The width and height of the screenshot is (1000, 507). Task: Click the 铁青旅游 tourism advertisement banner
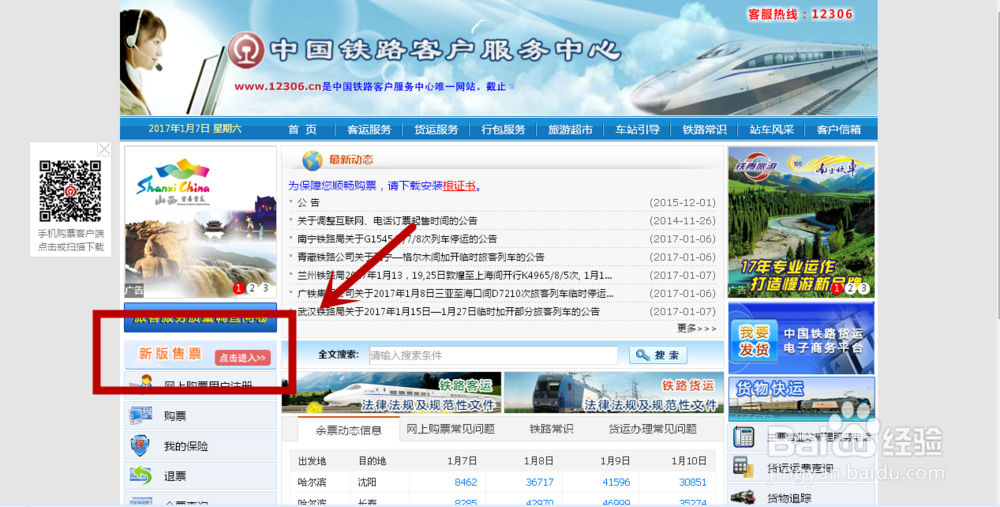pyautogui.click(x=801, y=221)
